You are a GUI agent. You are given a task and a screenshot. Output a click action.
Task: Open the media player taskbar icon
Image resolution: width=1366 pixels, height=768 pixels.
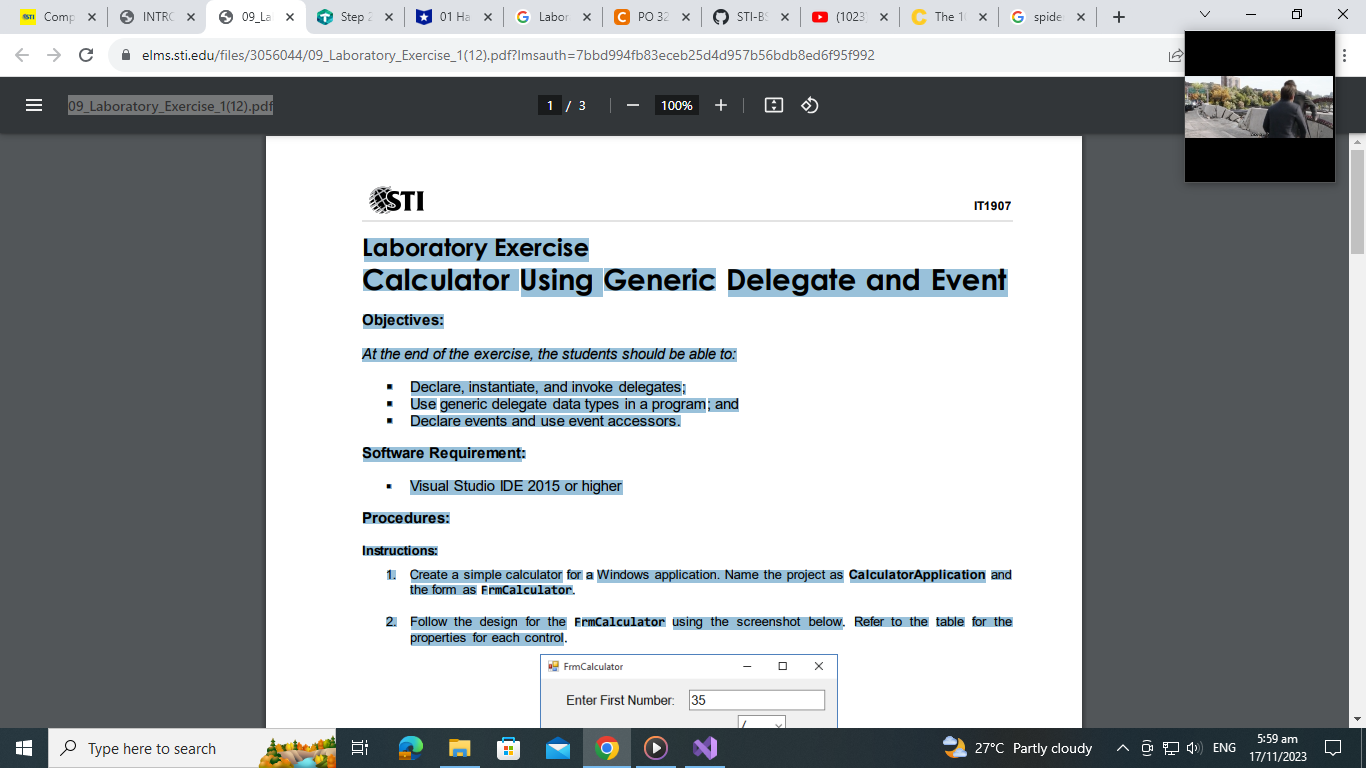coord(655,748)
